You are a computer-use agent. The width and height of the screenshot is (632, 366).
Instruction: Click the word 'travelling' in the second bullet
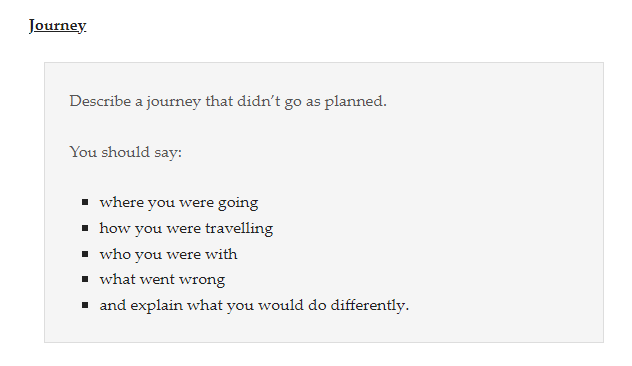239,229
